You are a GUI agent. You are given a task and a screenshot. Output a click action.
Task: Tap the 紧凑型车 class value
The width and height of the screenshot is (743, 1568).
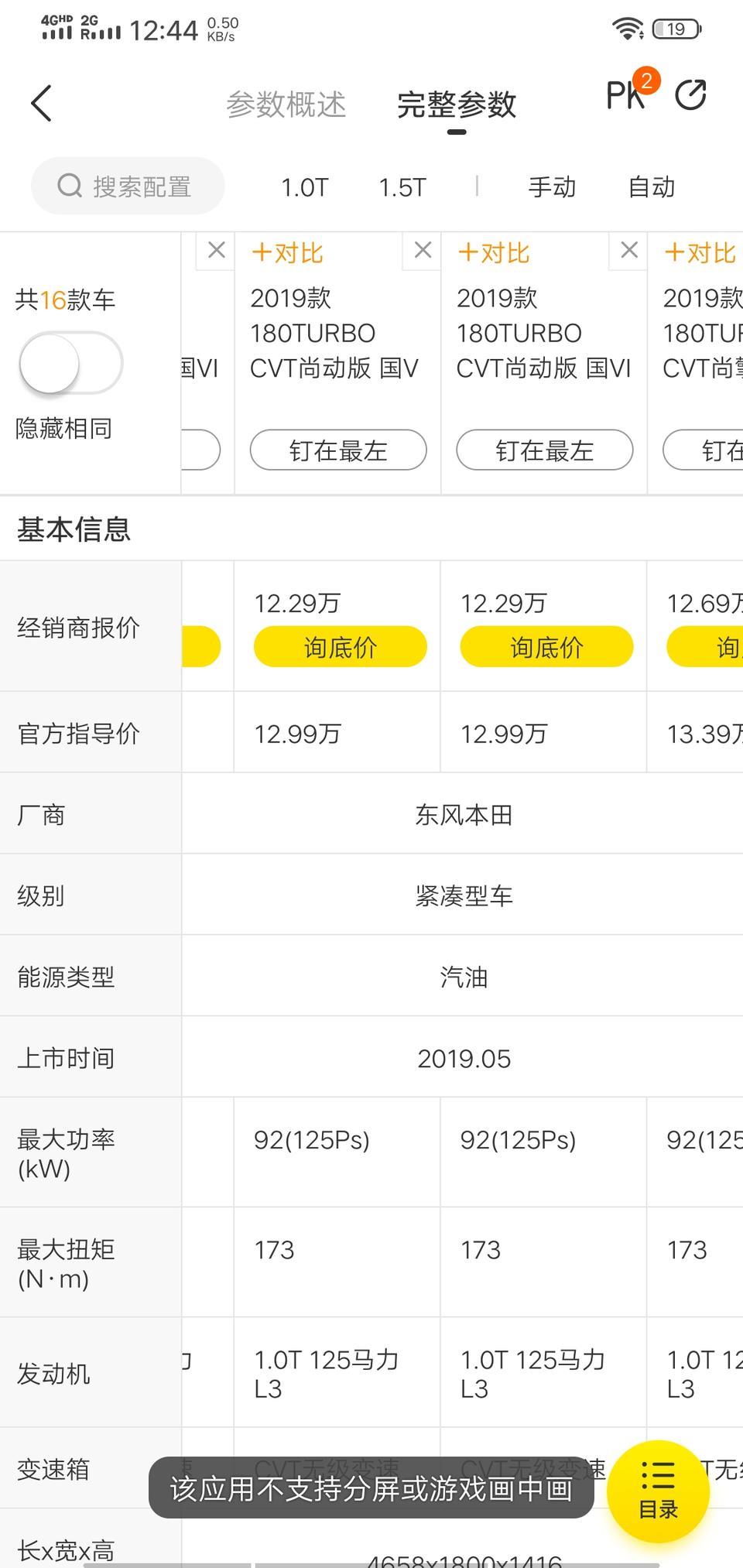pos(464,896)
